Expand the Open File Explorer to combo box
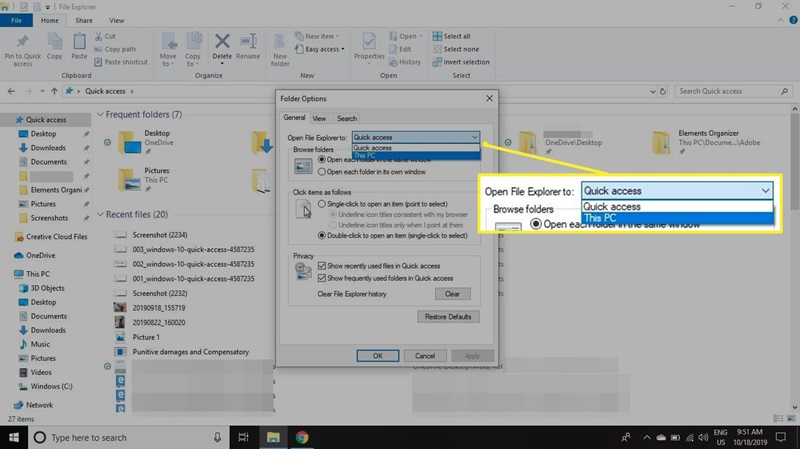The image size is (800, 449). coord(473,137)
